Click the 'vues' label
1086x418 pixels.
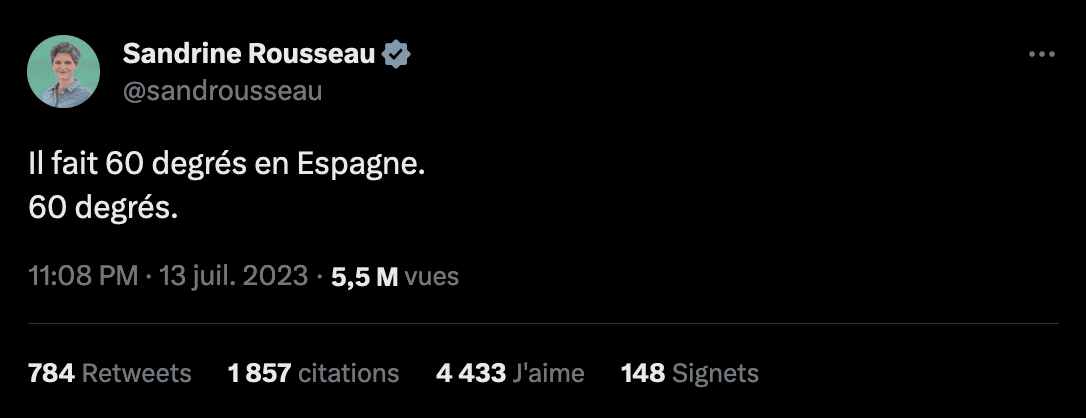(432, 277)
